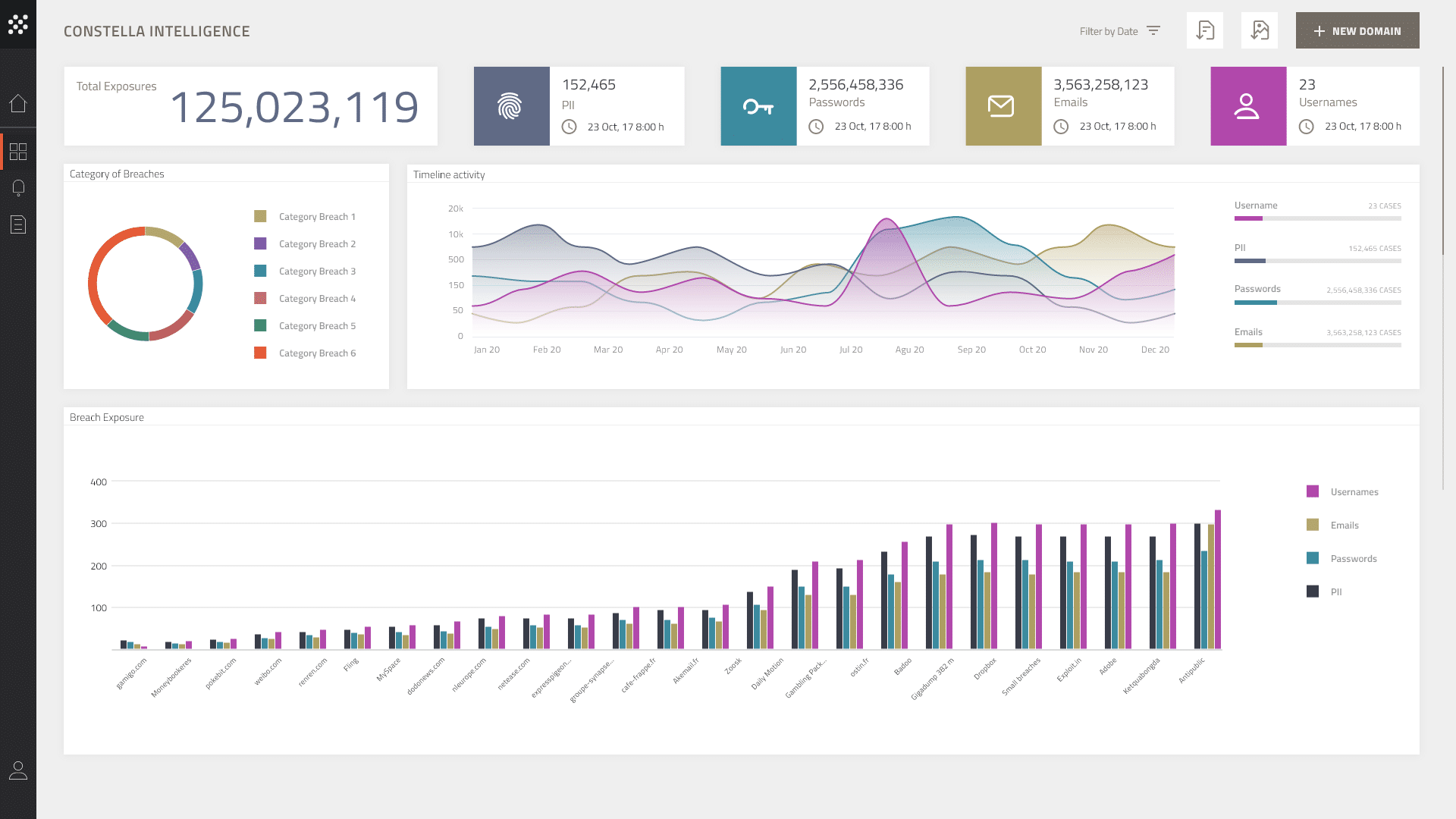
Task: Click the Total Exposures card
Action: [x=250, y=106]
